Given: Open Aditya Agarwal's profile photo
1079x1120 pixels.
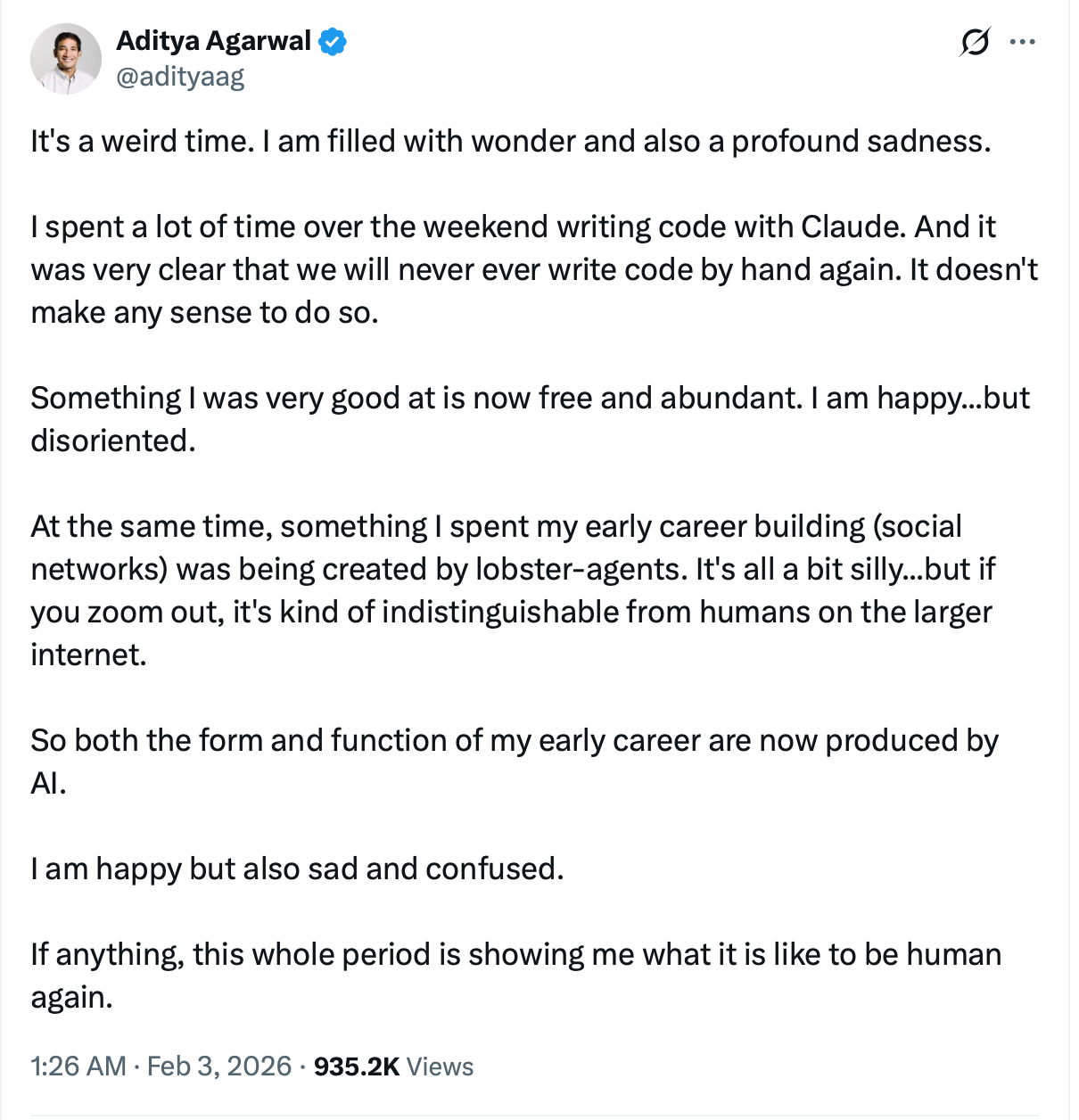Looking at the screenshot, I should 66,59.
